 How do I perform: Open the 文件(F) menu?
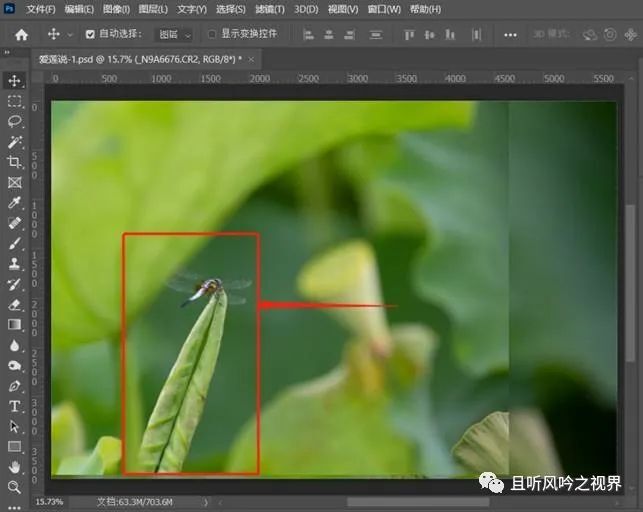click(x=41, y=9)
